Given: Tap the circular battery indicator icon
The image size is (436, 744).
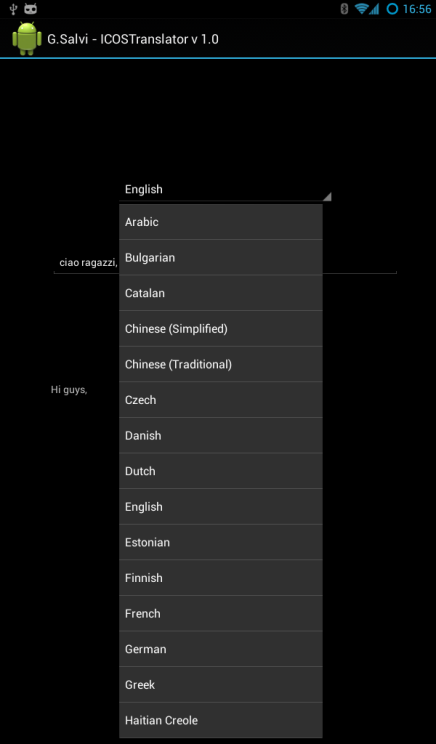Looking at the screenshot, I should pyautogui.click(x=392, y=9).
